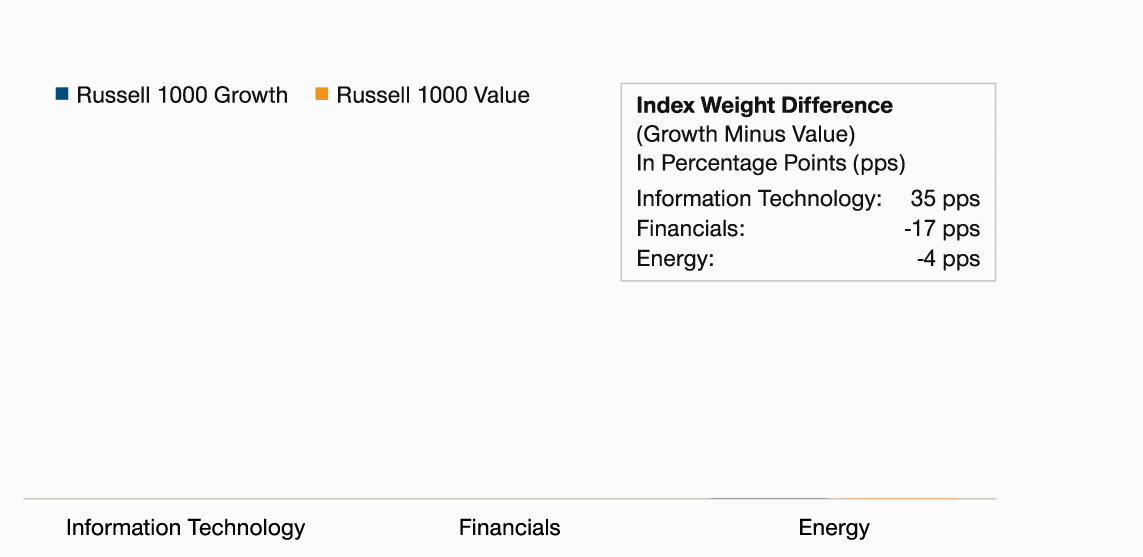The width and height of the screenshot is (1143, 557).
Task: Select Financials row inside difference box
Action: (x=808, y=229)
